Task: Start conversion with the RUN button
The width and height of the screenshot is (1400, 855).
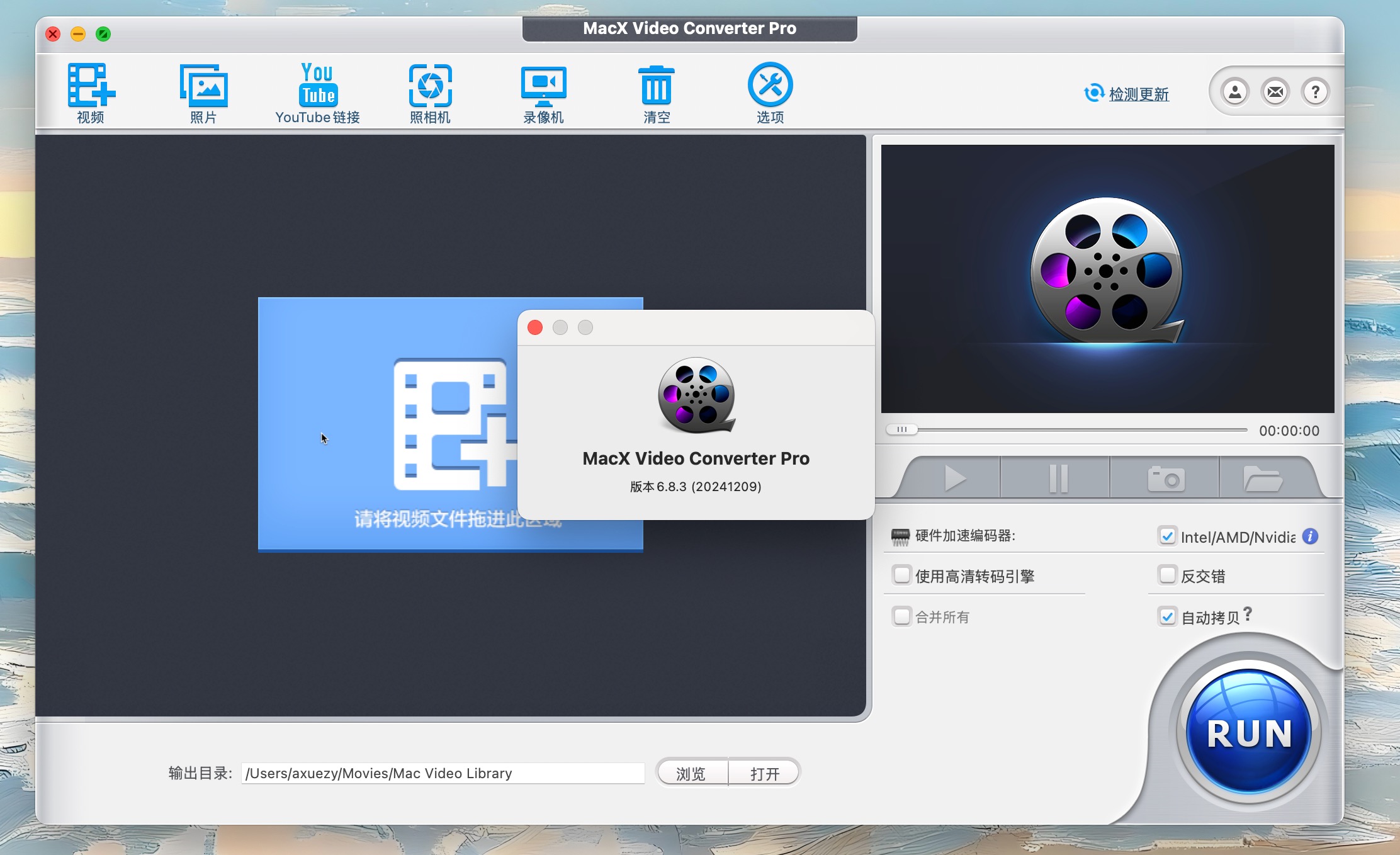Action: [x=1249, y=732]
